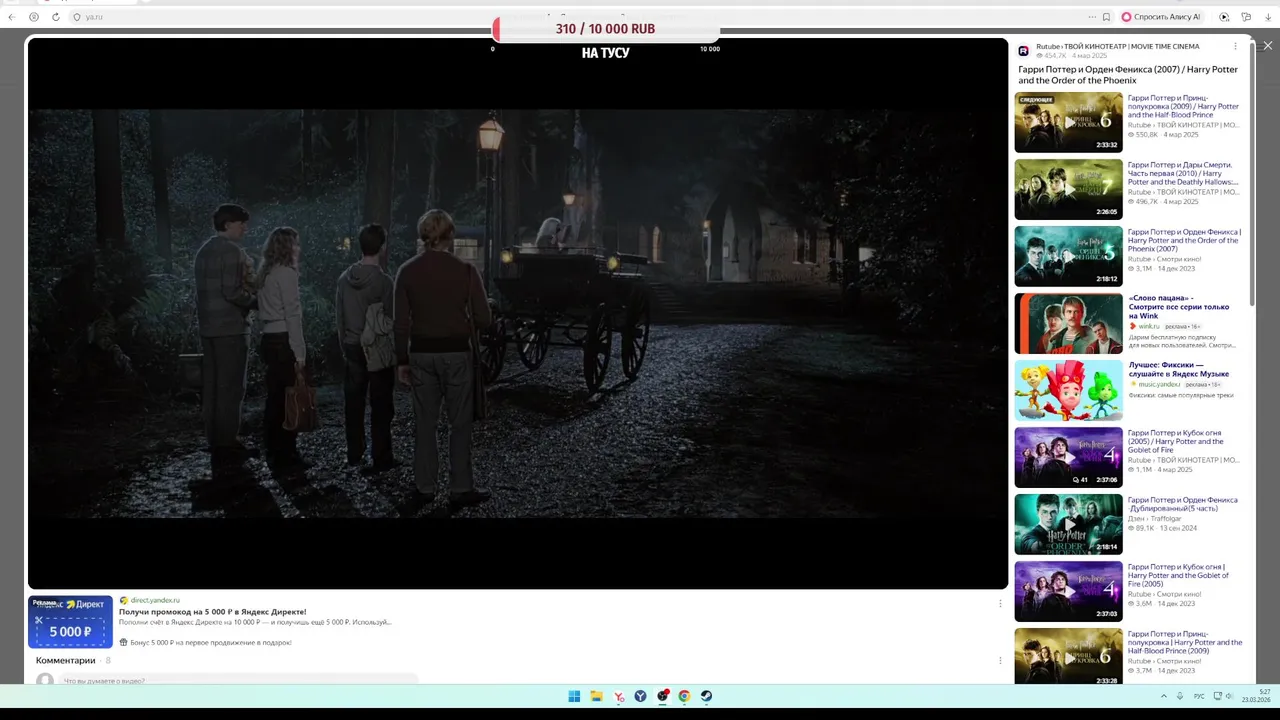The image size is (1280, 720).
Task: Open Орден Феникса 2:18:12 video thumbnail
Action: 1068,256
